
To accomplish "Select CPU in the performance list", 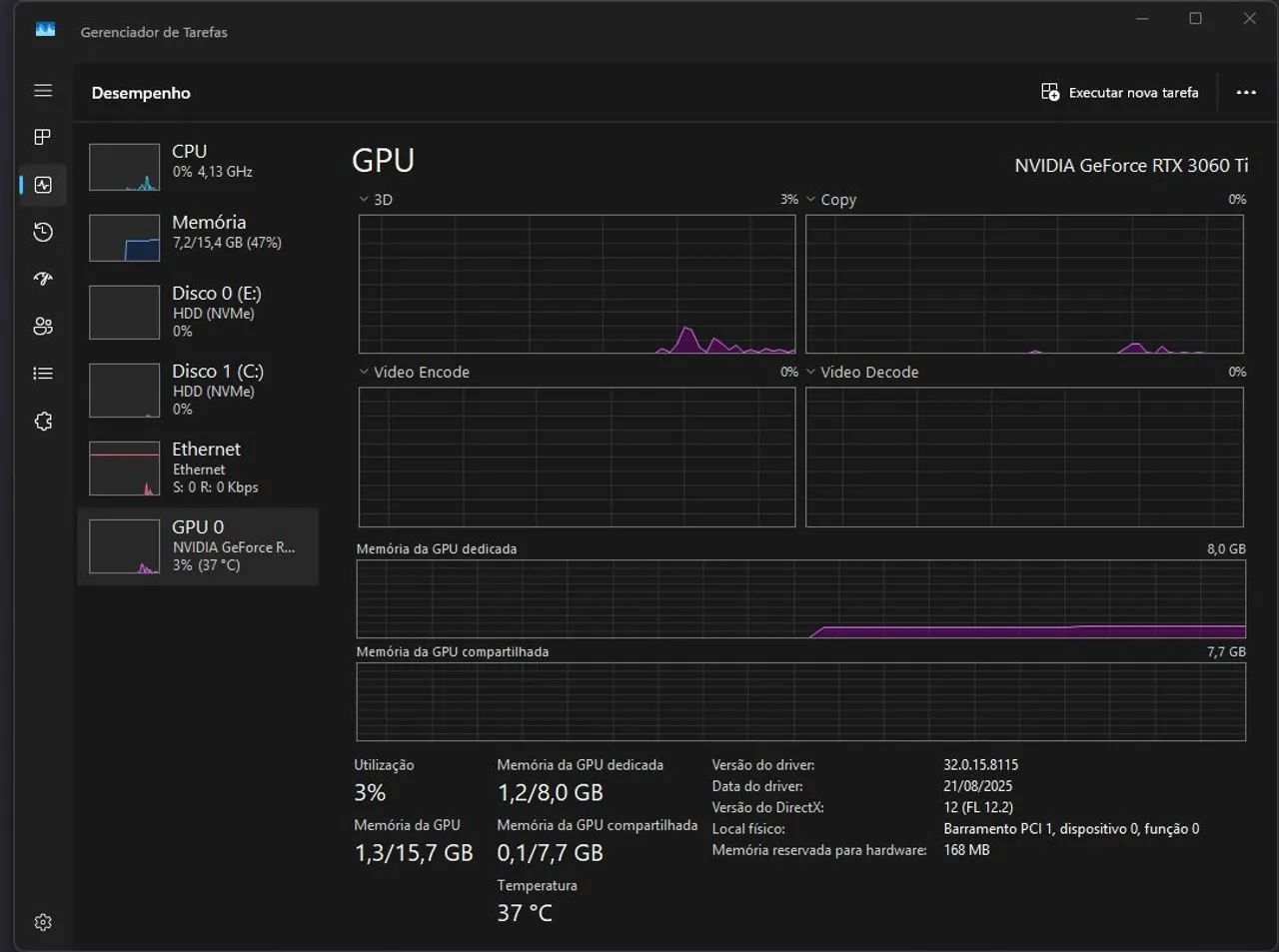I will [x=198, y=166].
